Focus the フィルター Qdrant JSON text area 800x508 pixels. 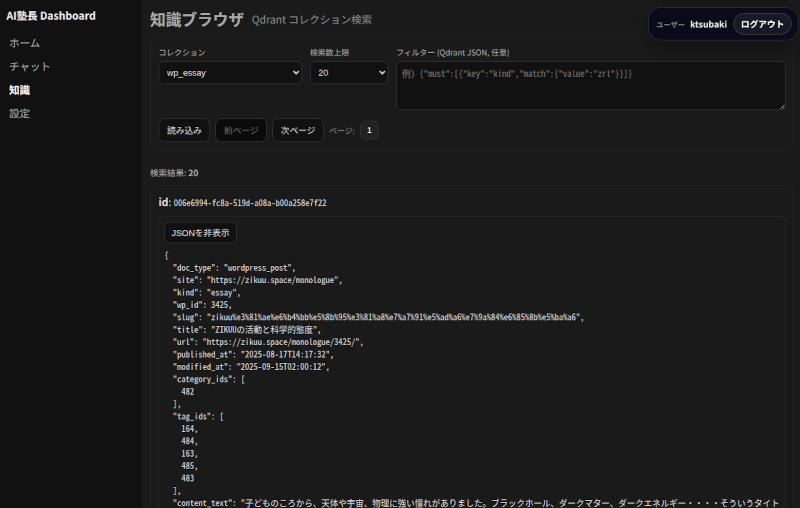click(x=590, y=85)
